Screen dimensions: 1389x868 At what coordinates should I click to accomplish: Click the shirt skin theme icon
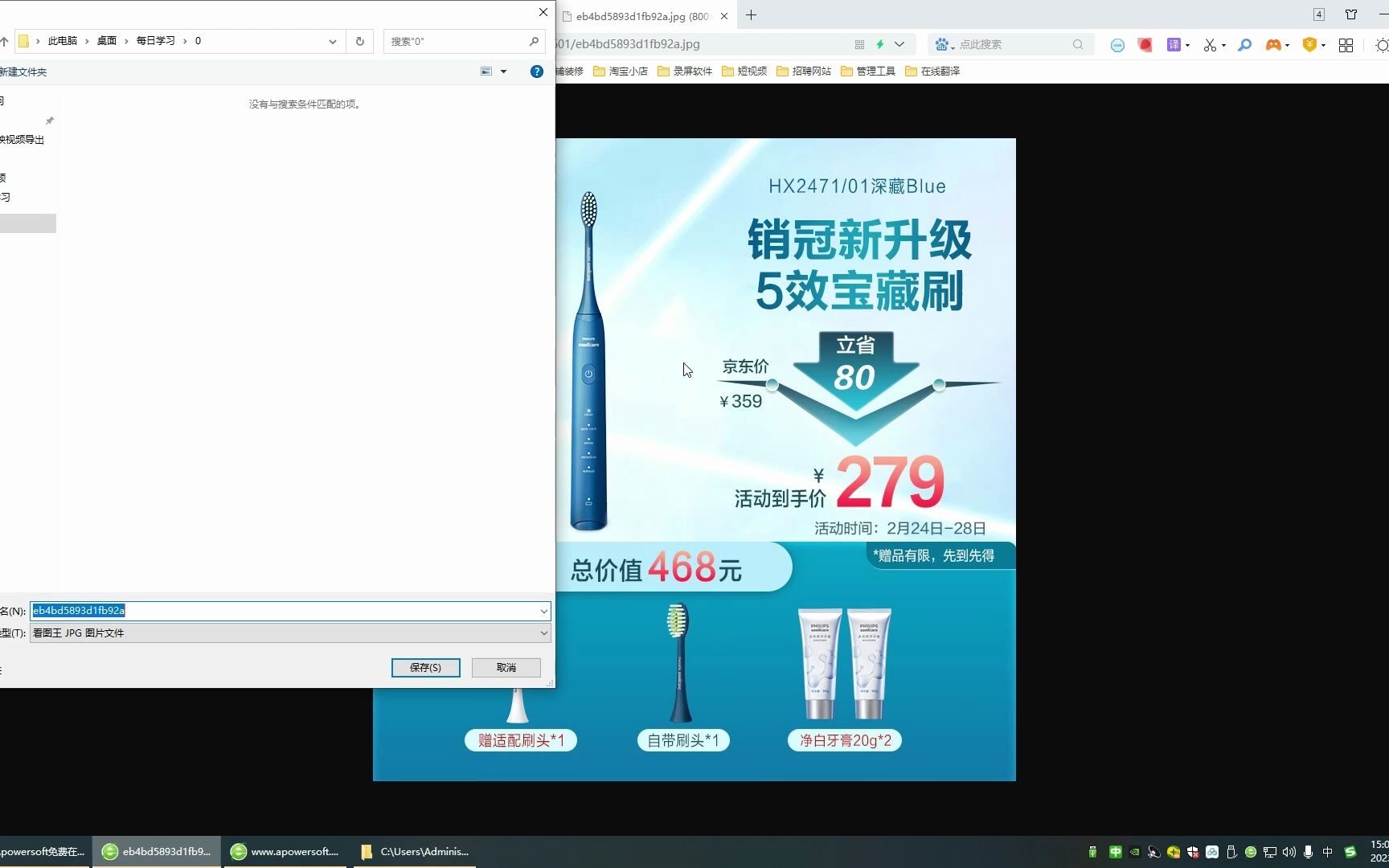point(1351,14)
